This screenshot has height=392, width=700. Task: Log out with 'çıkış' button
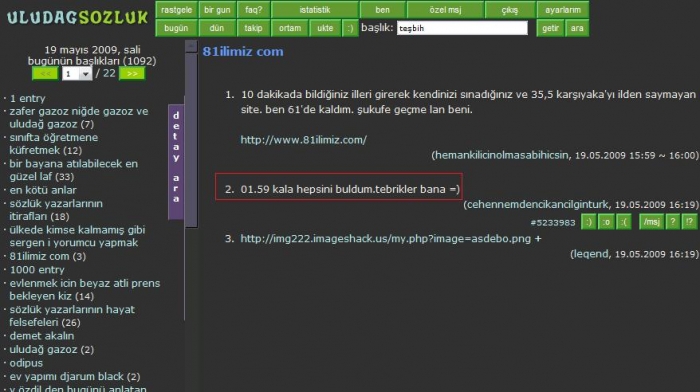(x=509, y=10)
